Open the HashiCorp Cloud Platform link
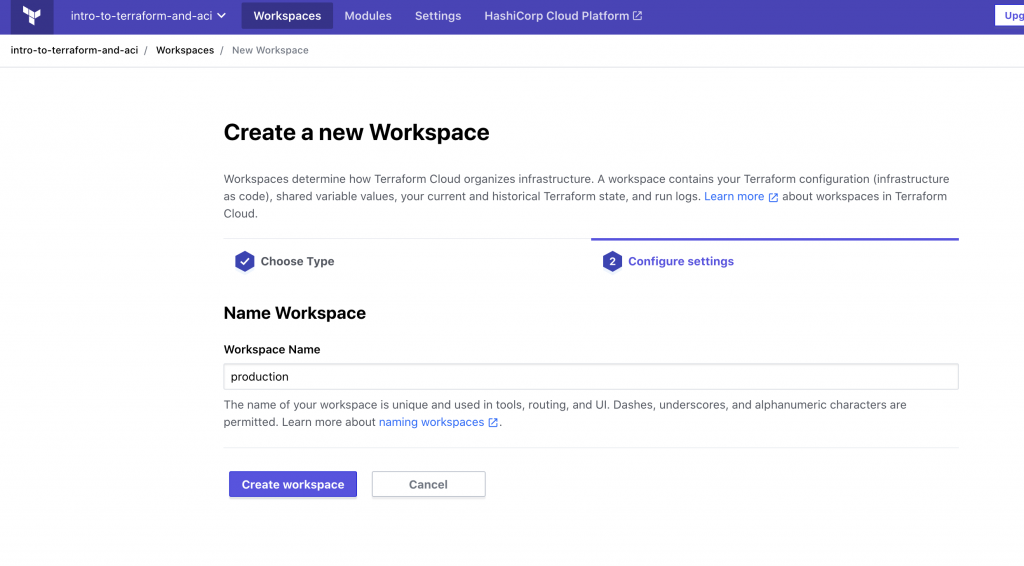The image size is (1024, 566). (556, 16)
